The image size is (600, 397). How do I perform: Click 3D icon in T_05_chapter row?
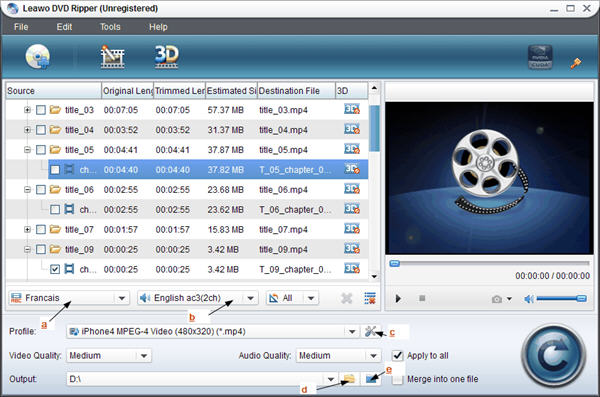352,169
